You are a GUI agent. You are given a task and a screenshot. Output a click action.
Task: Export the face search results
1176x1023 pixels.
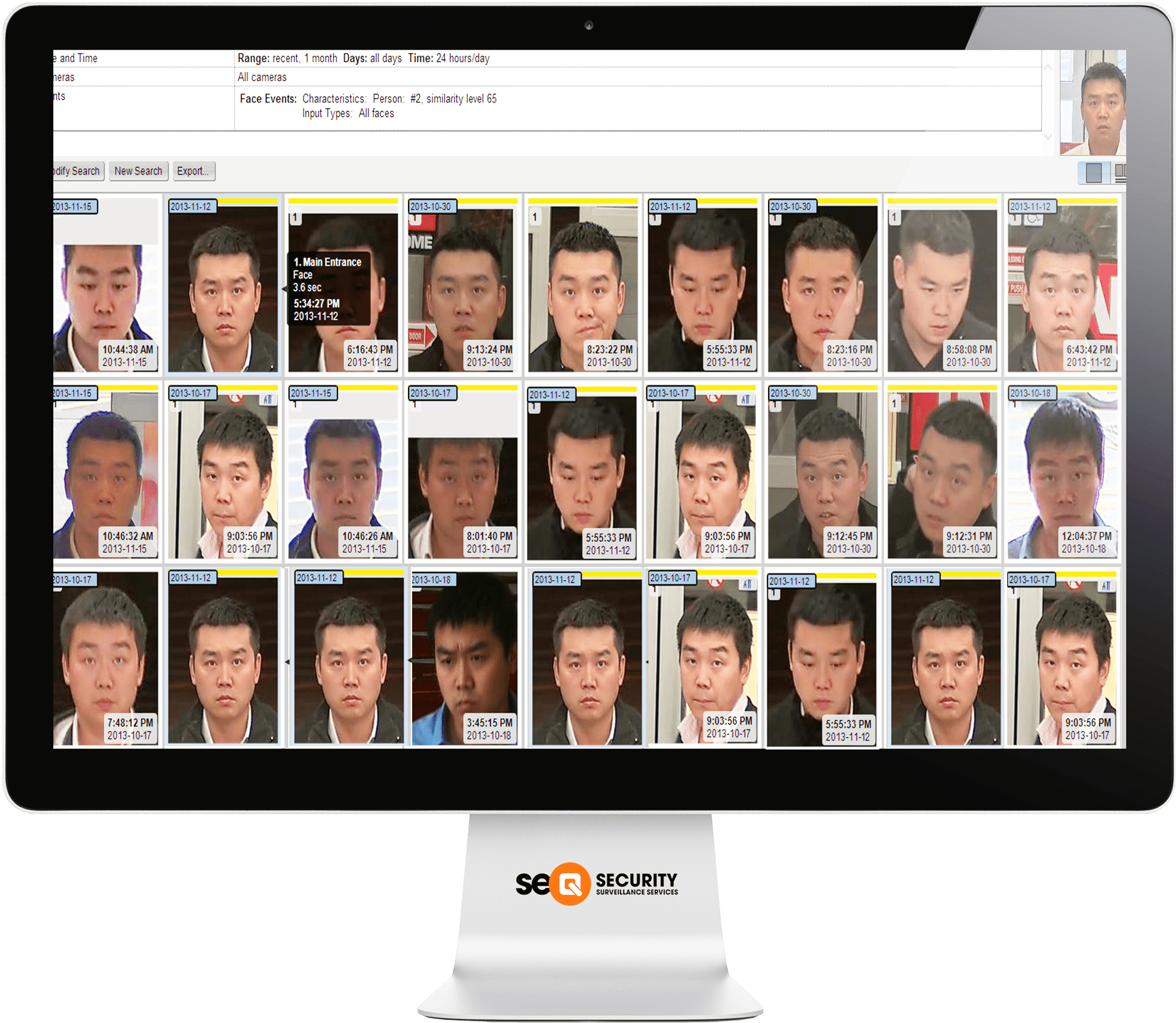[x=194, y=171]
